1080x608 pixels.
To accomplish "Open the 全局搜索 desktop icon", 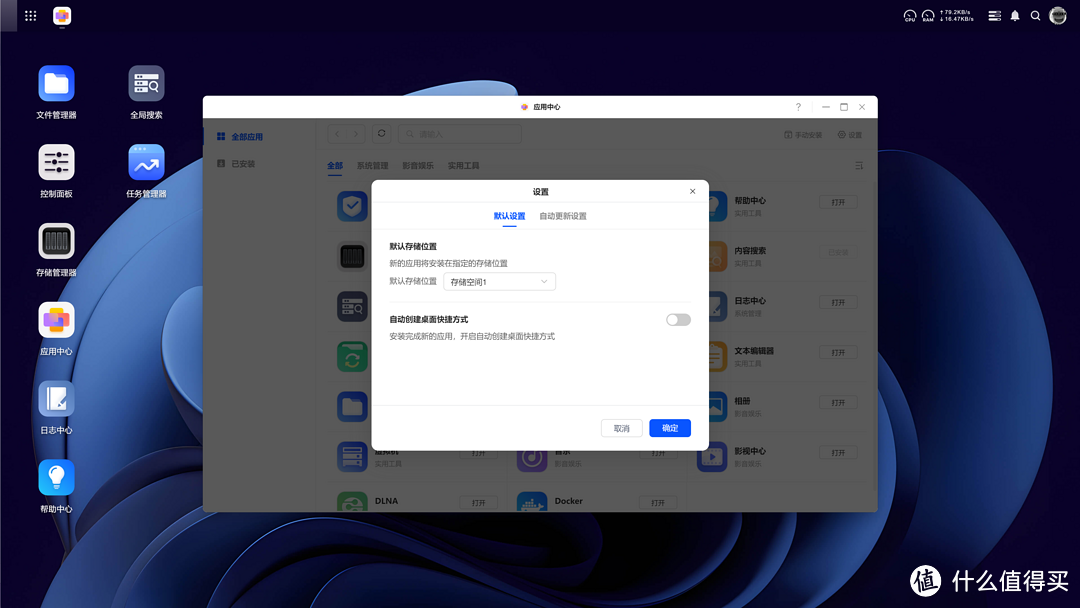I will click(x=146, y=84).
